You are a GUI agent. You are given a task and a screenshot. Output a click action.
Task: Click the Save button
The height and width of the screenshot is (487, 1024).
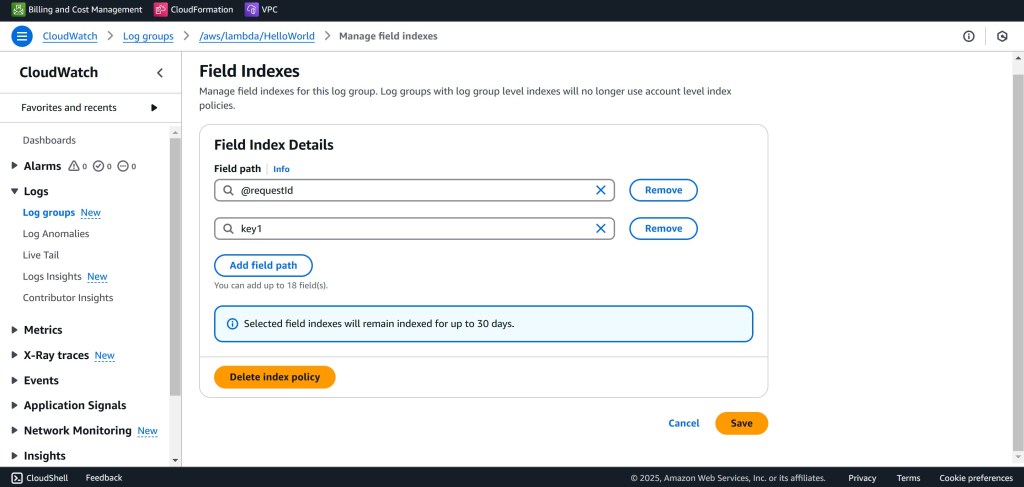(x=741, y=423)
